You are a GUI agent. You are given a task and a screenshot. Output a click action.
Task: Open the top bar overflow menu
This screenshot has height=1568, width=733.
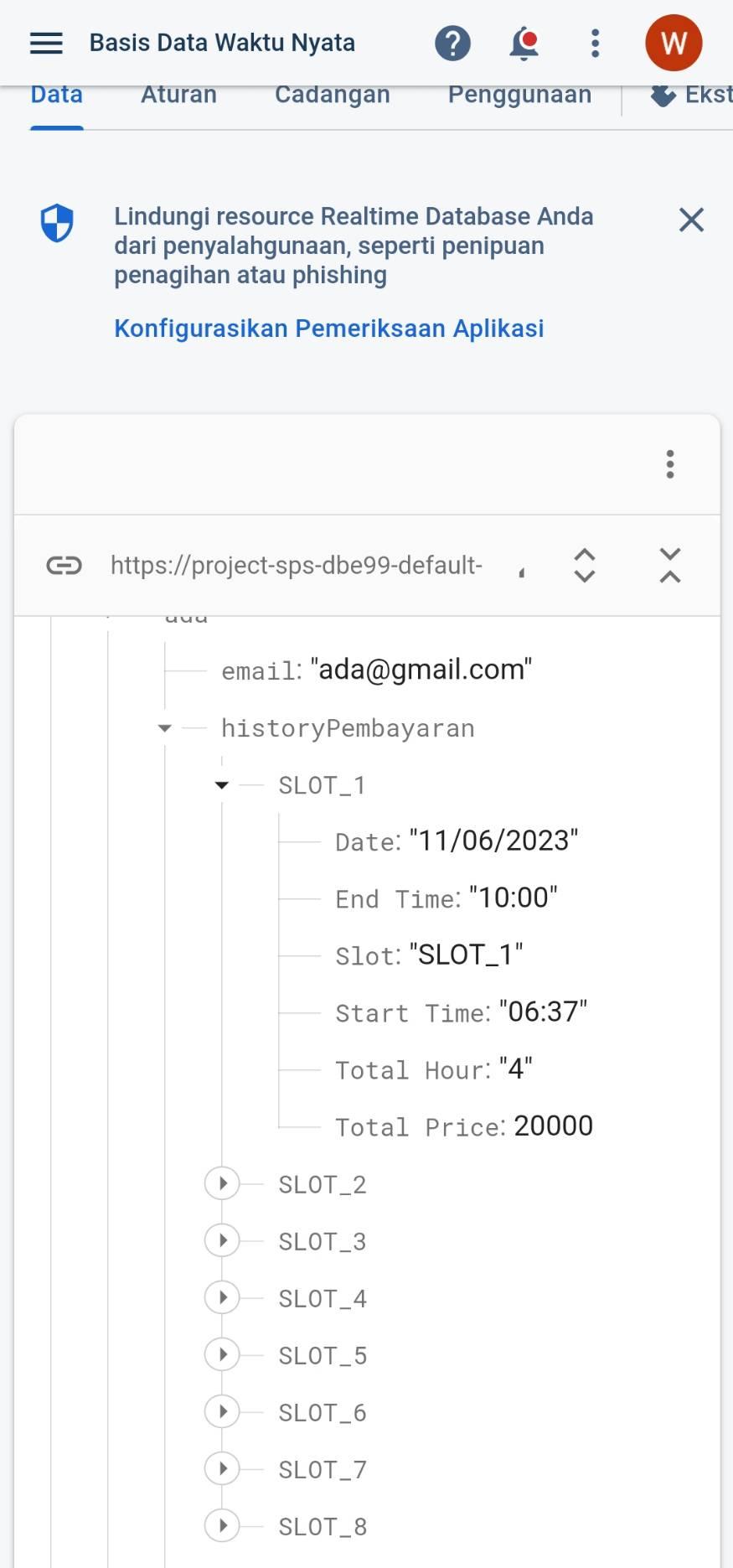click(595, 43)
